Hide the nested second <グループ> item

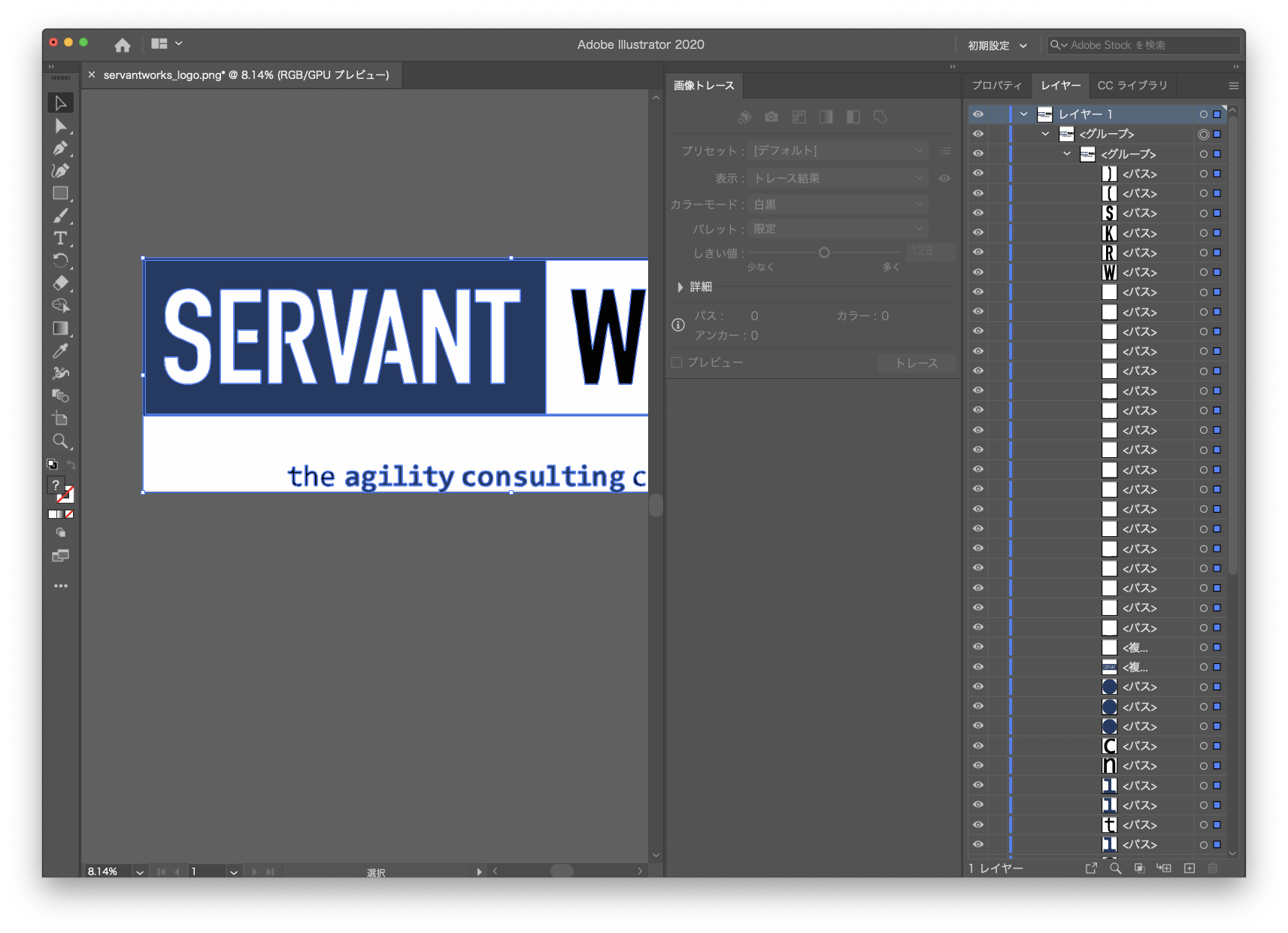(x=978, y=153)
